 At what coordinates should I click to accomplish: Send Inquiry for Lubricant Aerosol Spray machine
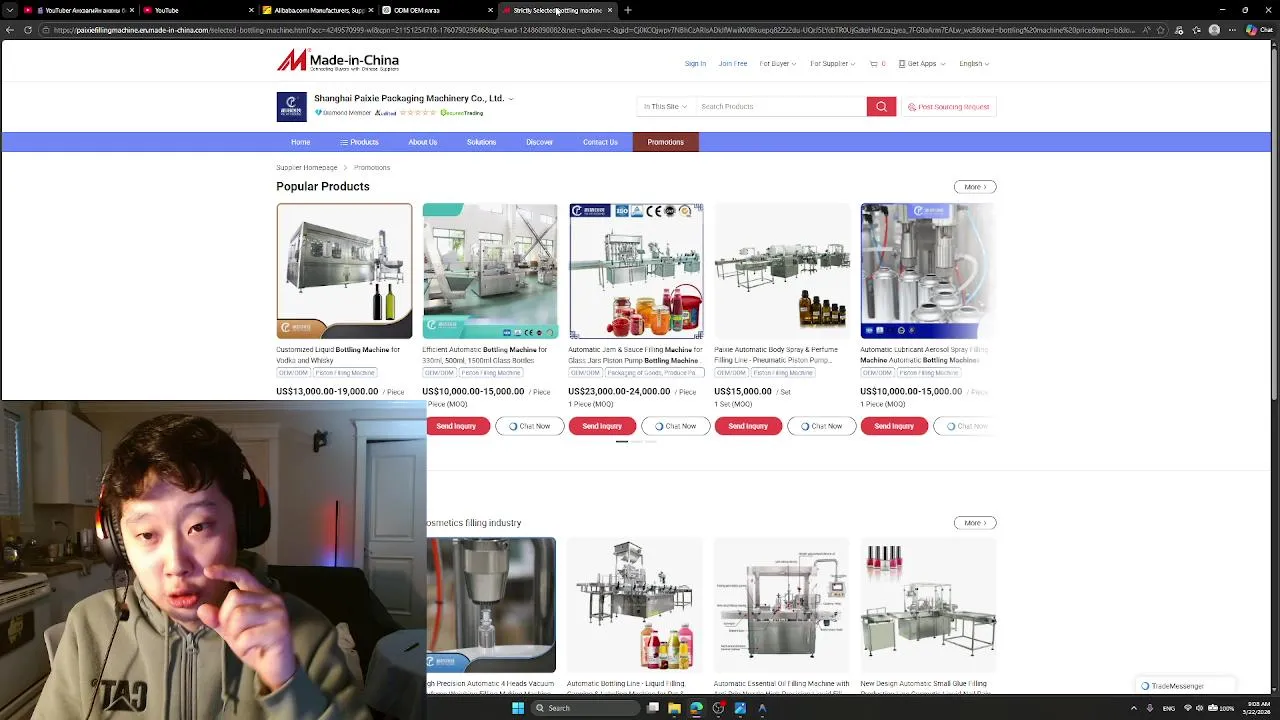point(894,426)
